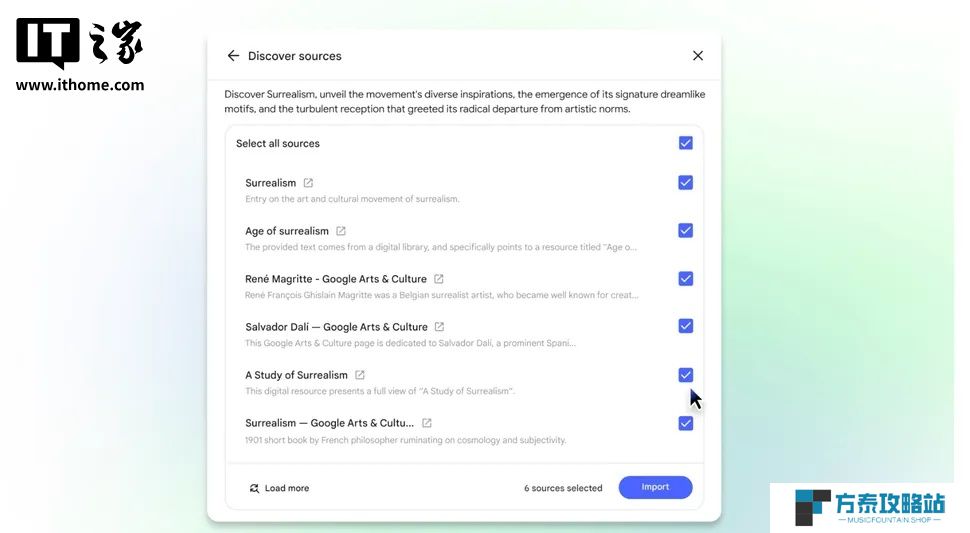Open external link icon beside Age of surrealism
Image resolution: width=970 pixels, height=533 pixels.
point(341,231)
